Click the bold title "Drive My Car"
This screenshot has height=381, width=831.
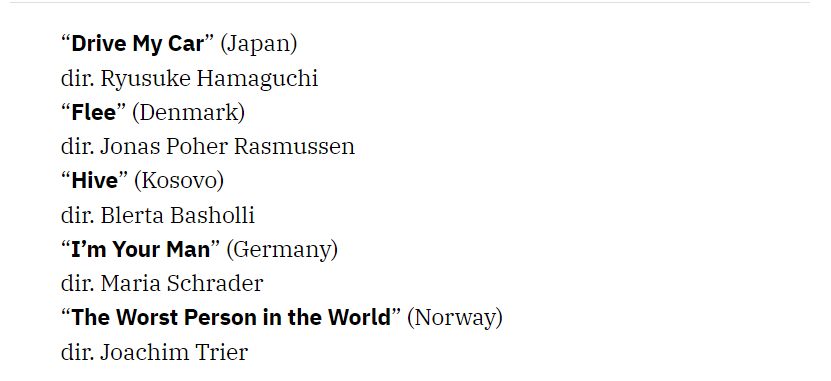(x=137, y=43)
